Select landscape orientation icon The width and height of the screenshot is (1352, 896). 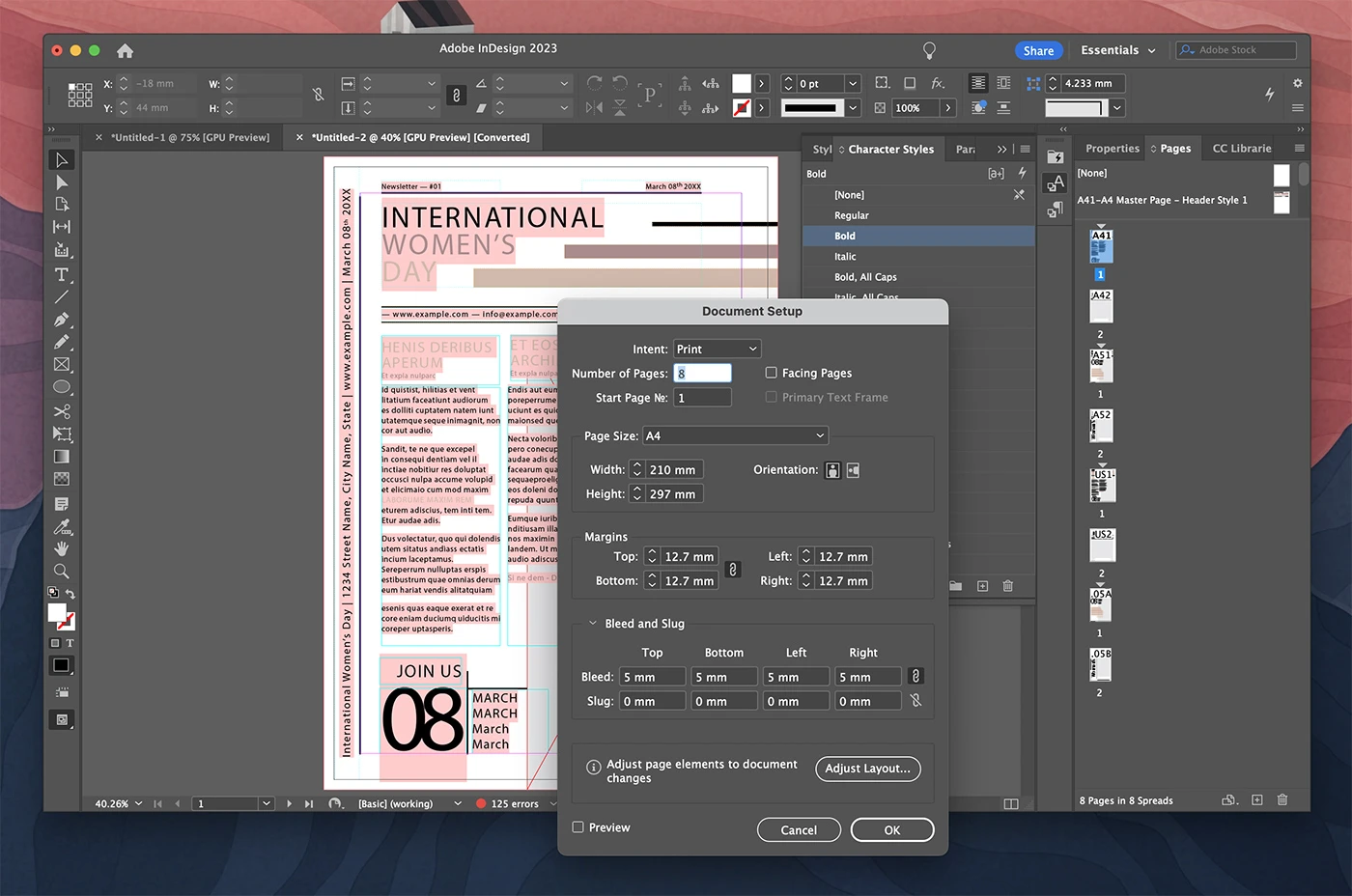click(853, 470)
